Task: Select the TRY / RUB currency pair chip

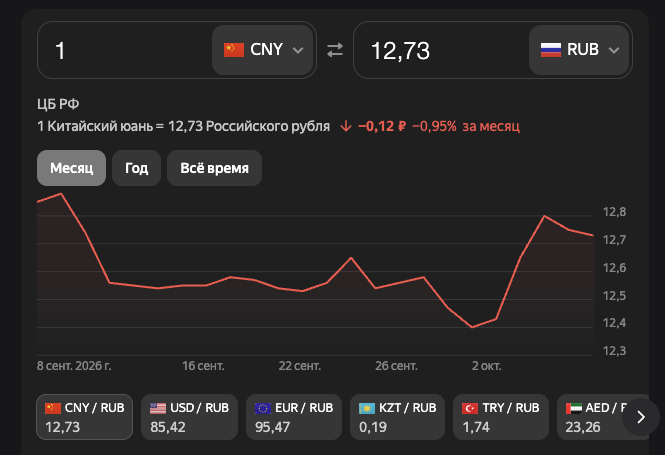Action: pyautogui.click(x=501, y=417)
